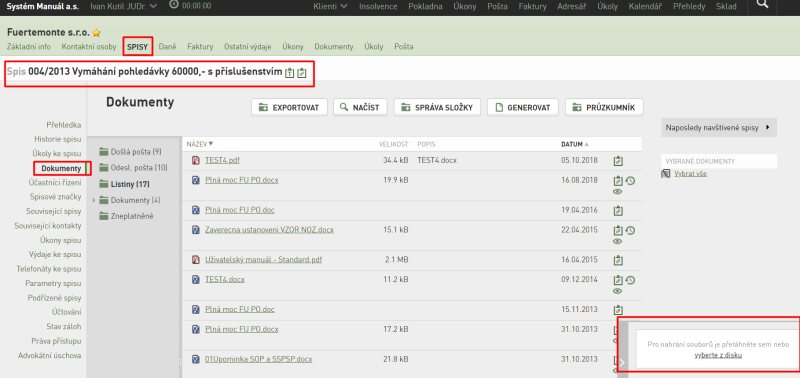Open the Klienti dropdown menu

331,6
